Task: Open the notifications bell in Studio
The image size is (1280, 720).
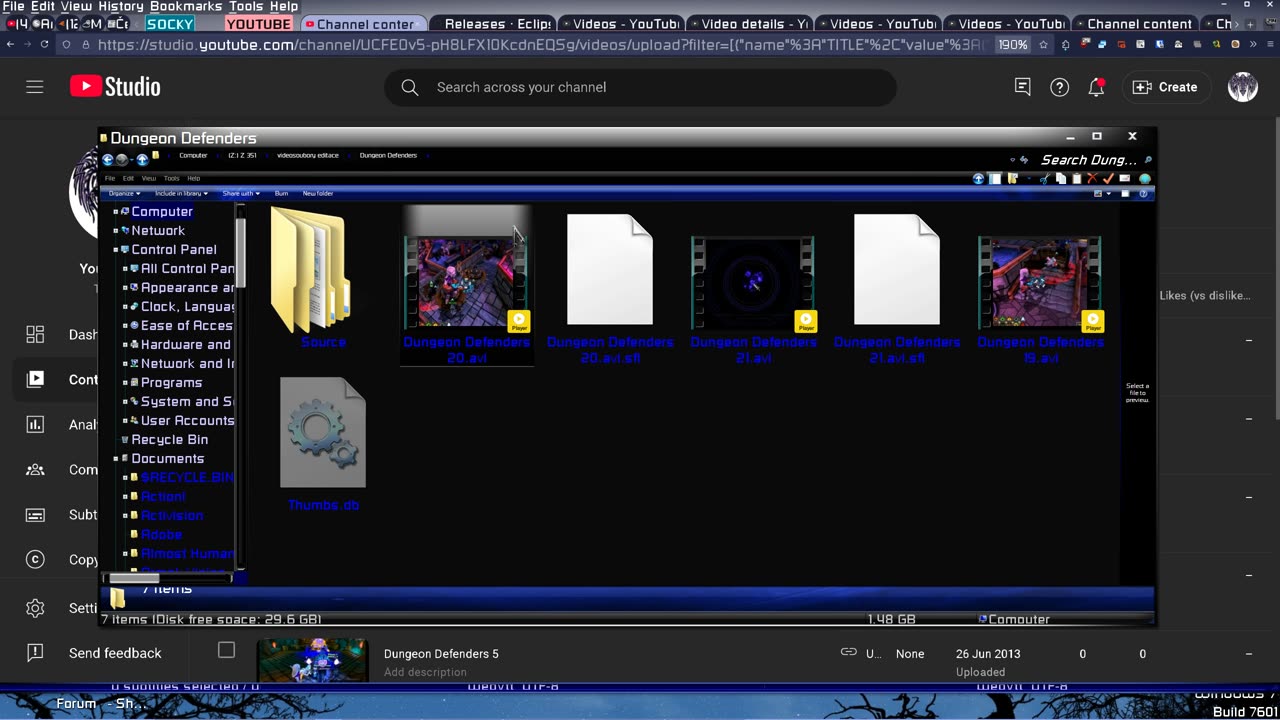Action: 1096,87
